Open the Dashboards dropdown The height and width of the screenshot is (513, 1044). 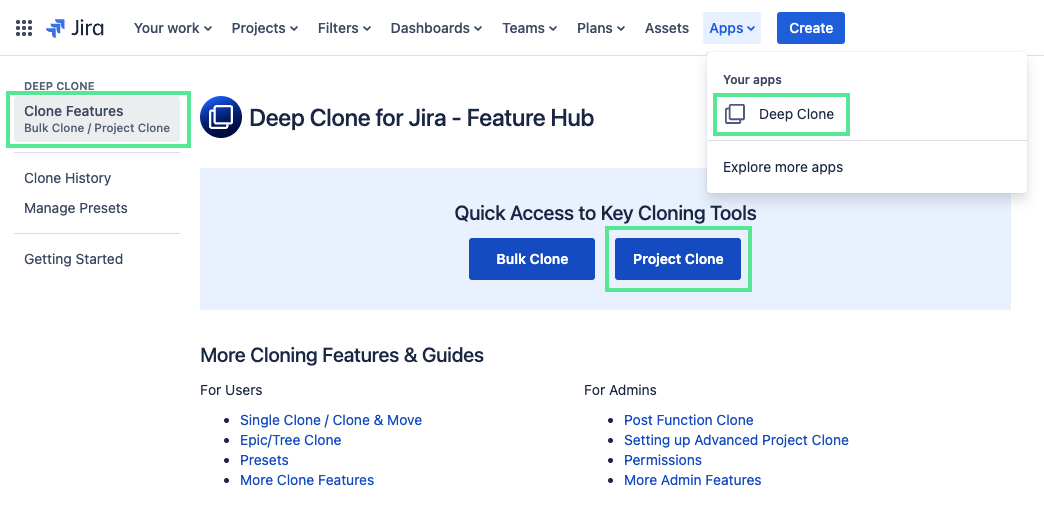tap(436, 28)
